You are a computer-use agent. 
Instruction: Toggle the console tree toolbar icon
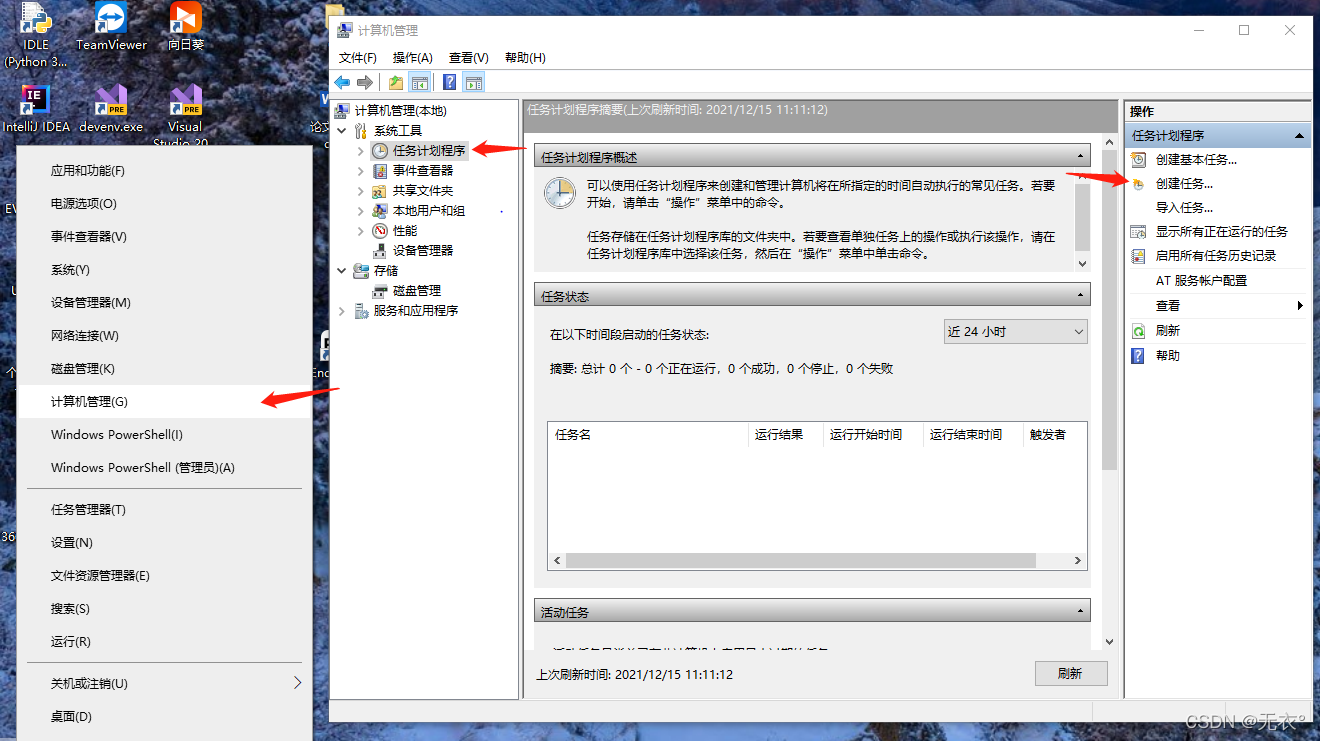420,82
